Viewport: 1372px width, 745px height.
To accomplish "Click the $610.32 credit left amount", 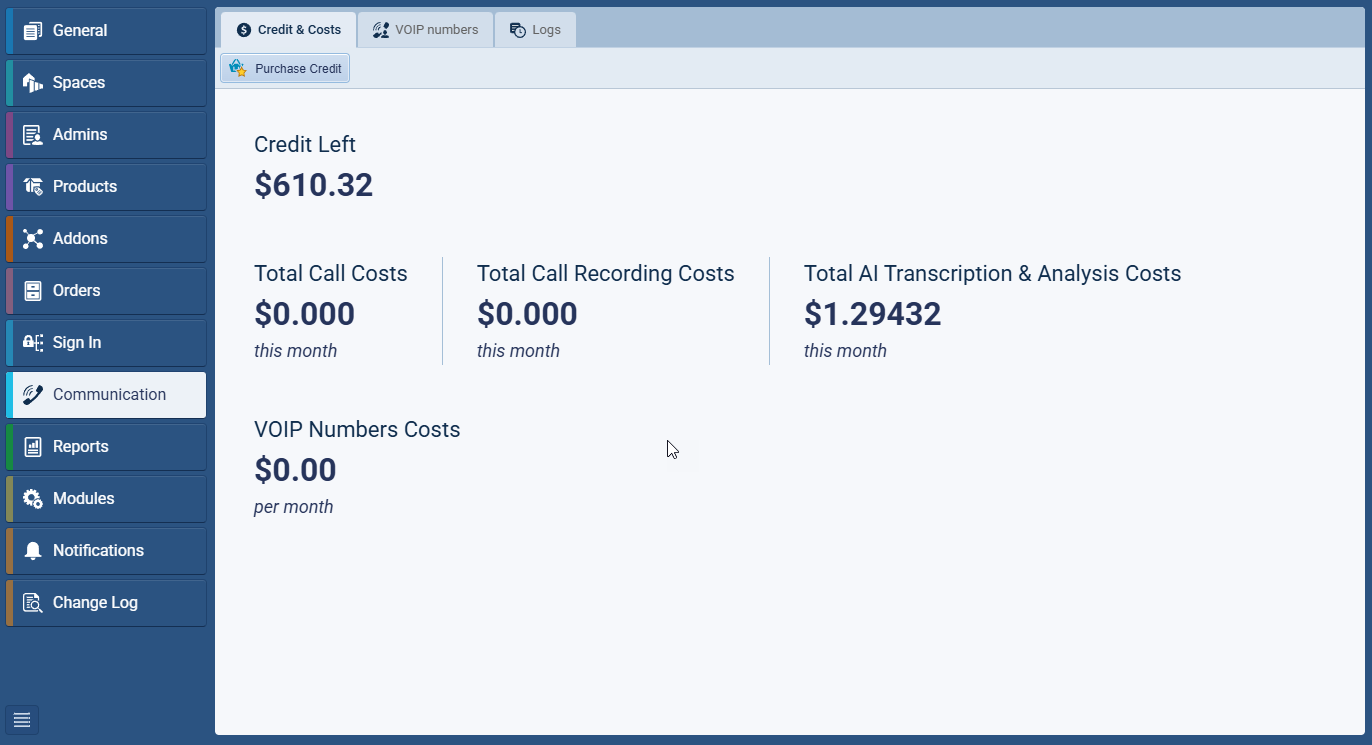I will (x=313, y=185).
